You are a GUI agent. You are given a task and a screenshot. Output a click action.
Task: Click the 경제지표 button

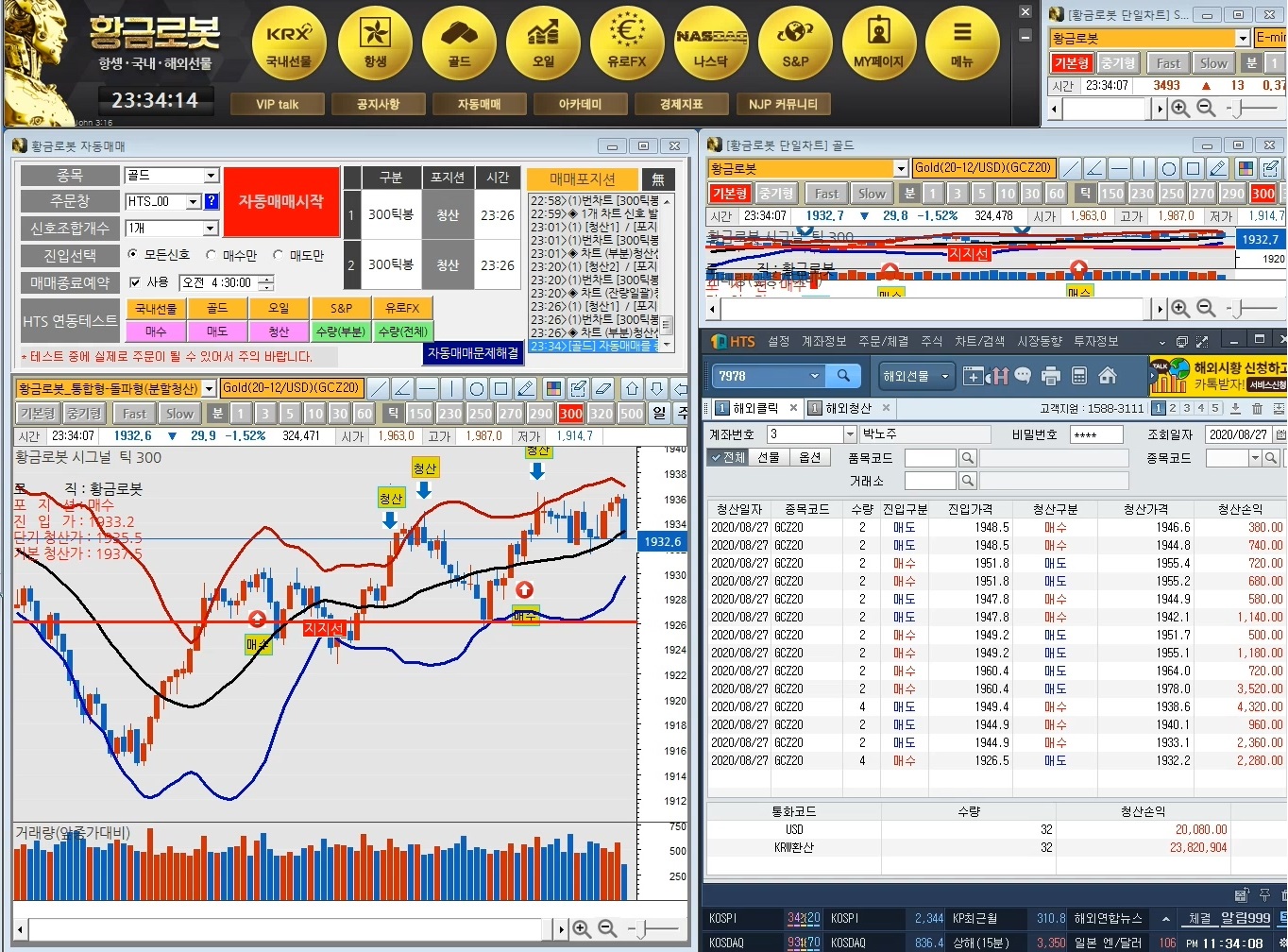[x=682, y=104]
